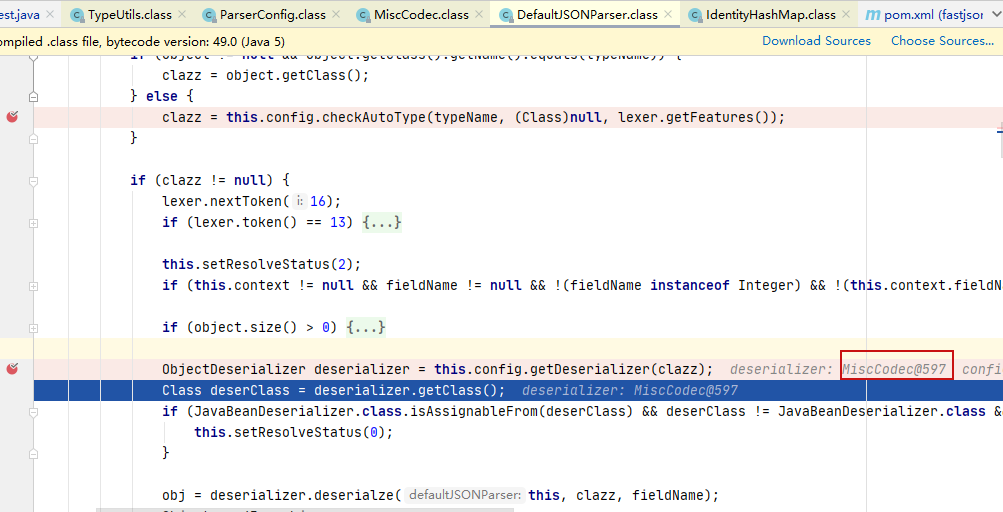
Task: Toggle the gutter fold marker for object.size() if
Action: [x=33, y=328]
